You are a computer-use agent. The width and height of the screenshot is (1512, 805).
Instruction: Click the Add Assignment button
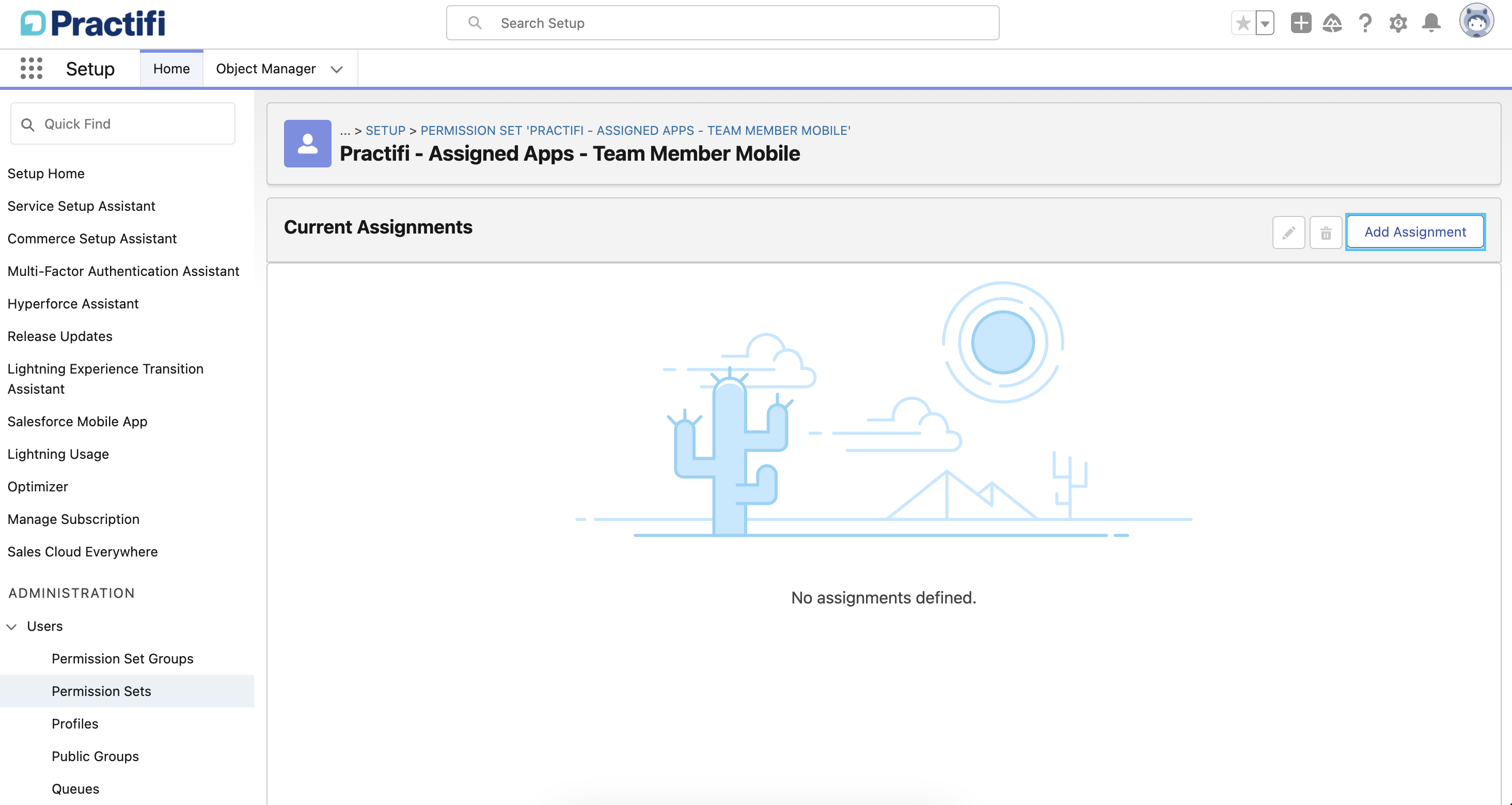[1415, 232]
